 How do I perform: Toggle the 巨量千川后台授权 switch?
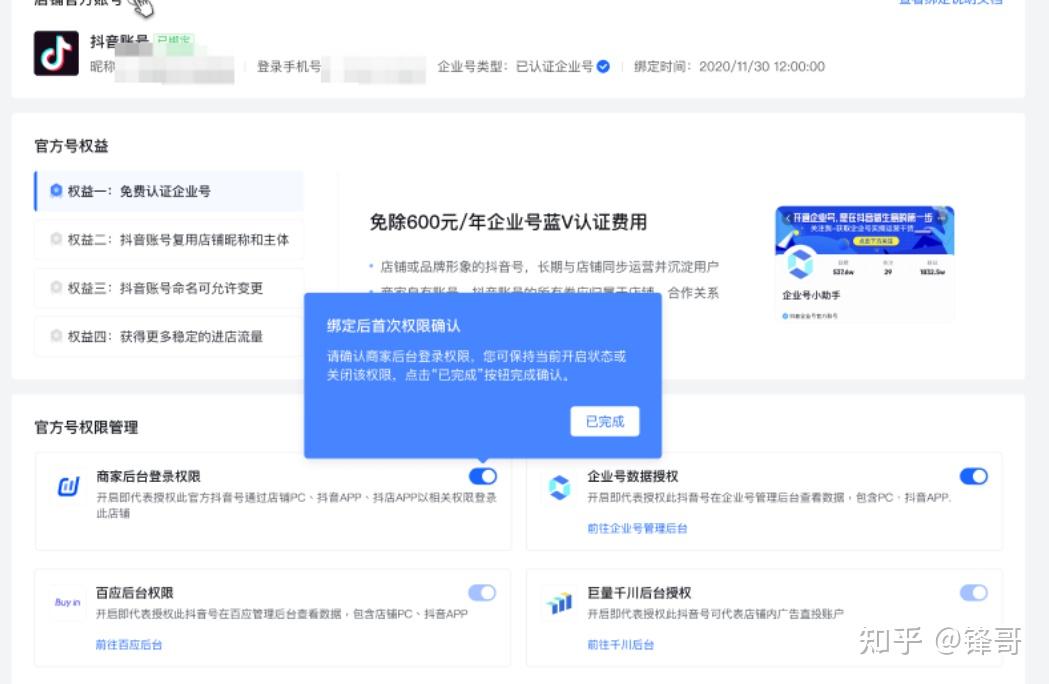tap(973, 592)
